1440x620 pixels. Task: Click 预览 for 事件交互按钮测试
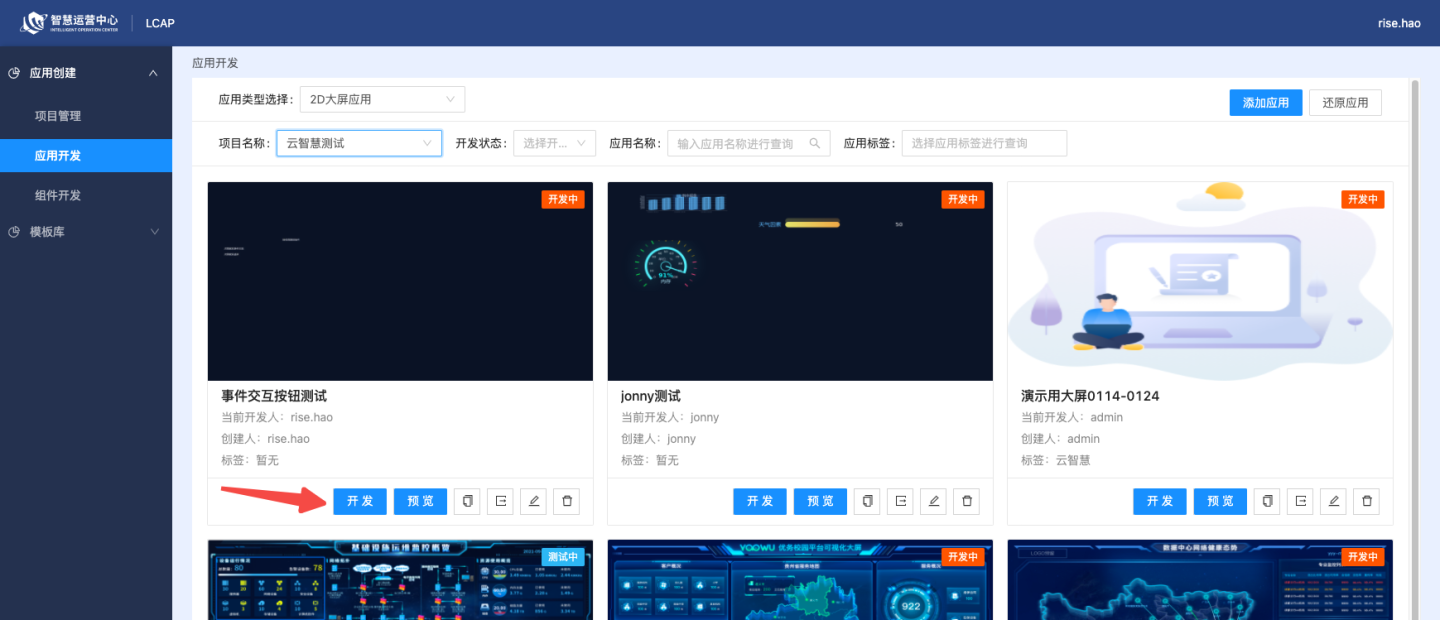(420, 501)
